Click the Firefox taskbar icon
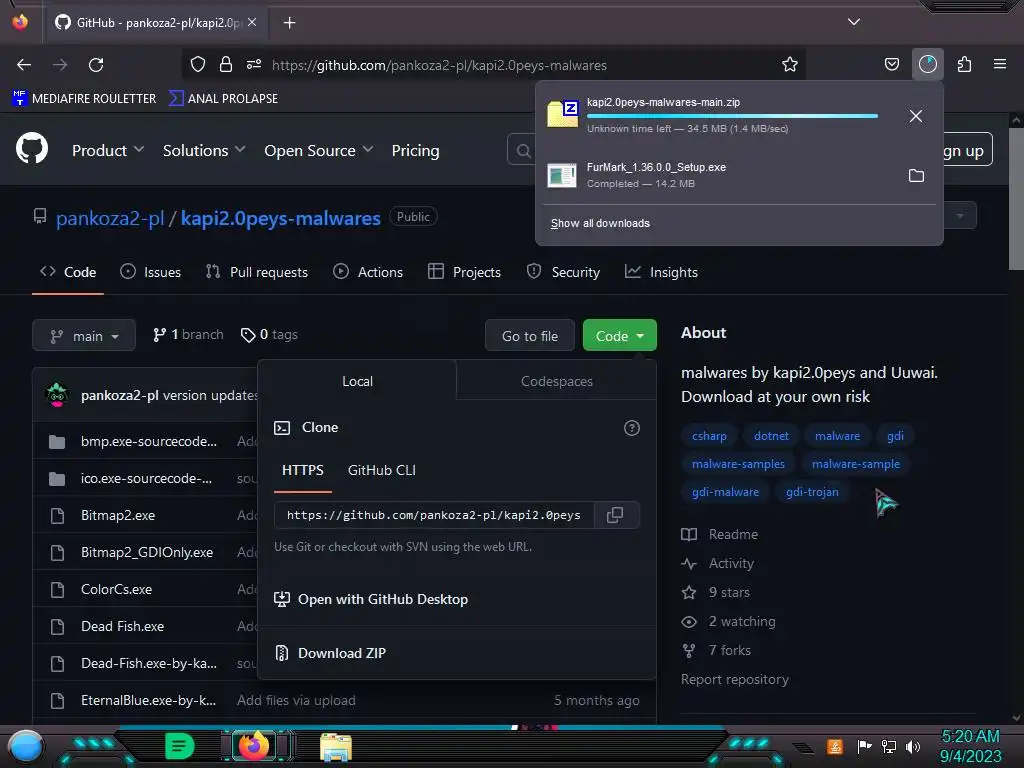The width and height of the screenshot is (1024, 768). point(255,746)
